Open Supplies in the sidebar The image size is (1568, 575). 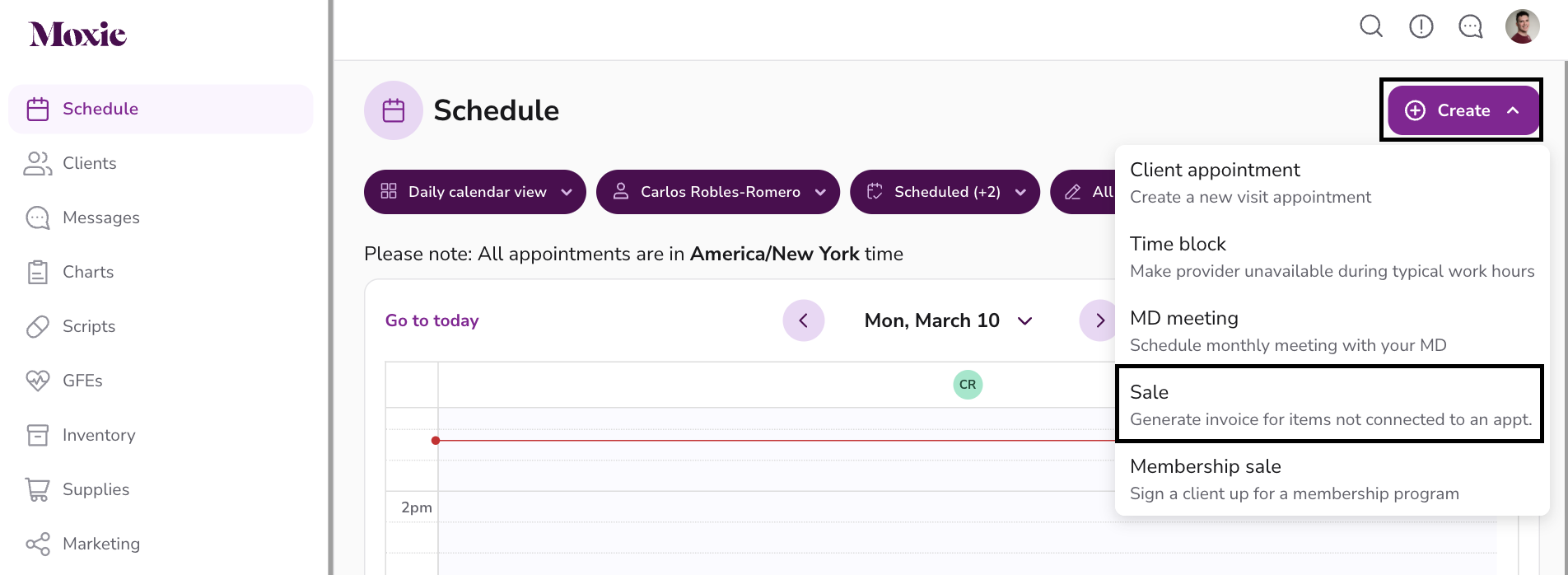coord(96,489)
